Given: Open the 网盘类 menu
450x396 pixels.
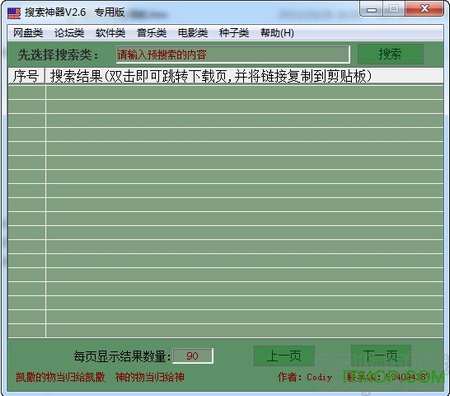Looking at the screenshot, I should [28, 33].
